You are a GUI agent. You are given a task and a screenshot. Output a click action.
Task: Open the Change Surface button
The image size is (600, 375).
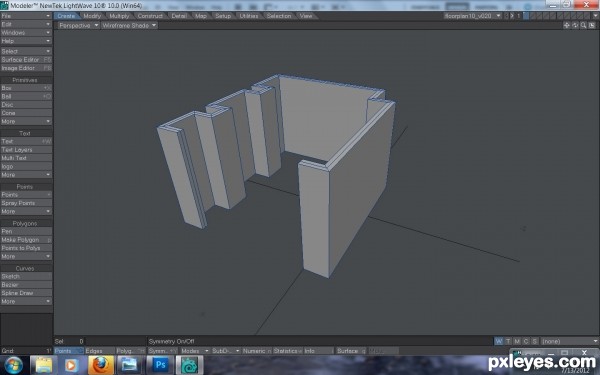[351, 351]
